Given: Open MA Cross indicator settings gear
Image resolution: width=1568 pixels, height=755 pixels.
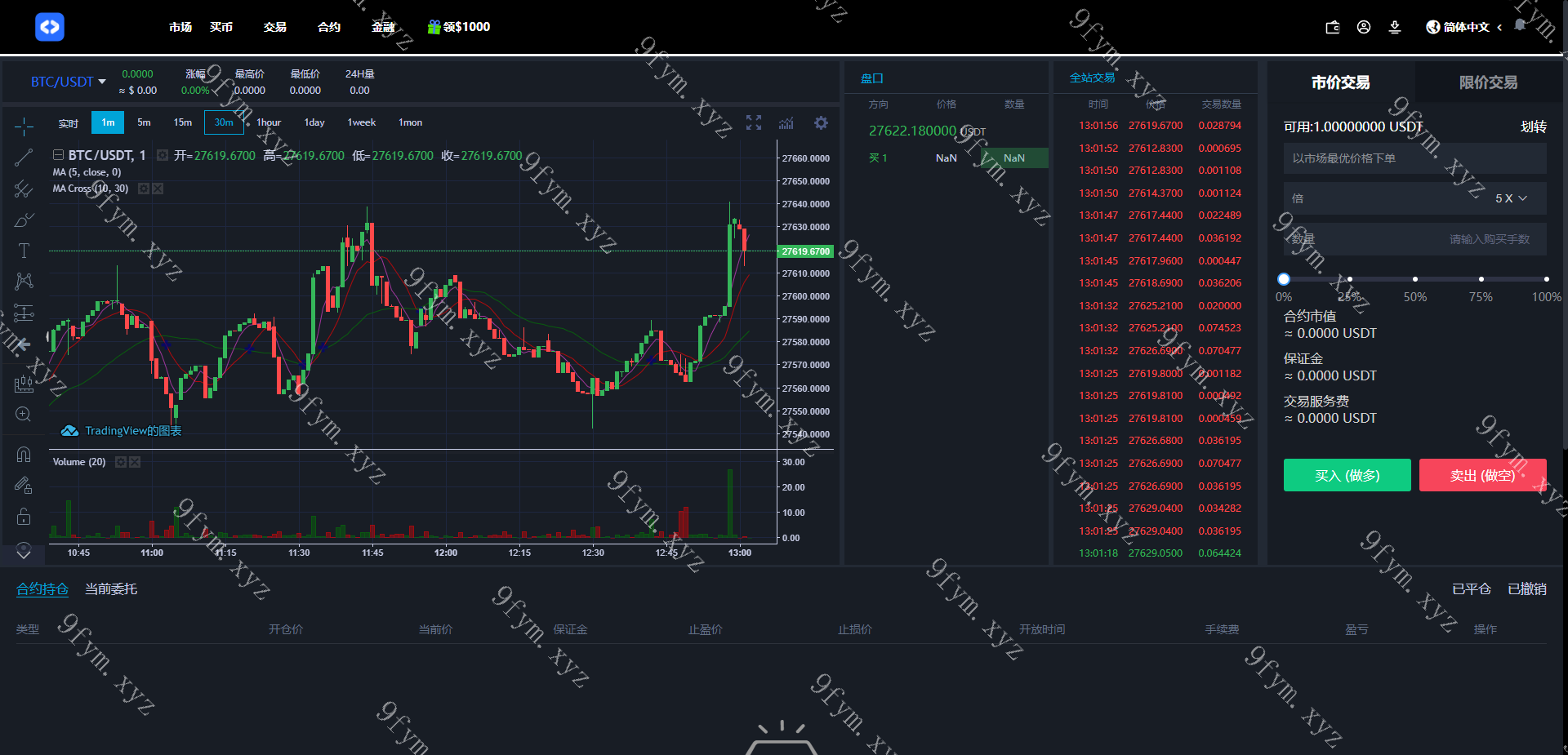Looking at the screenshot, I should tap(144, 189).
